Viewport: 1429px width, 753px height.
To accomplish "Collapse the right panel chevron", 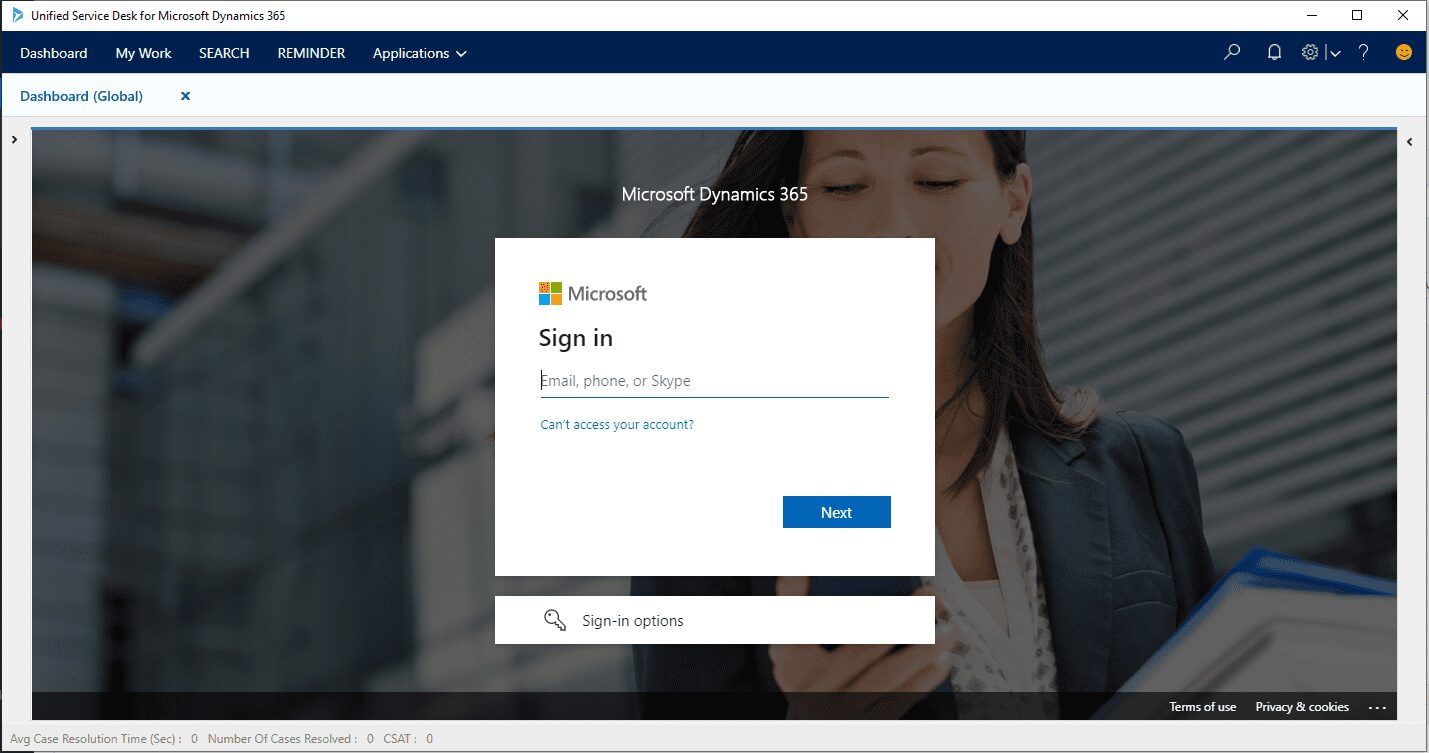I will [1410, 142].
